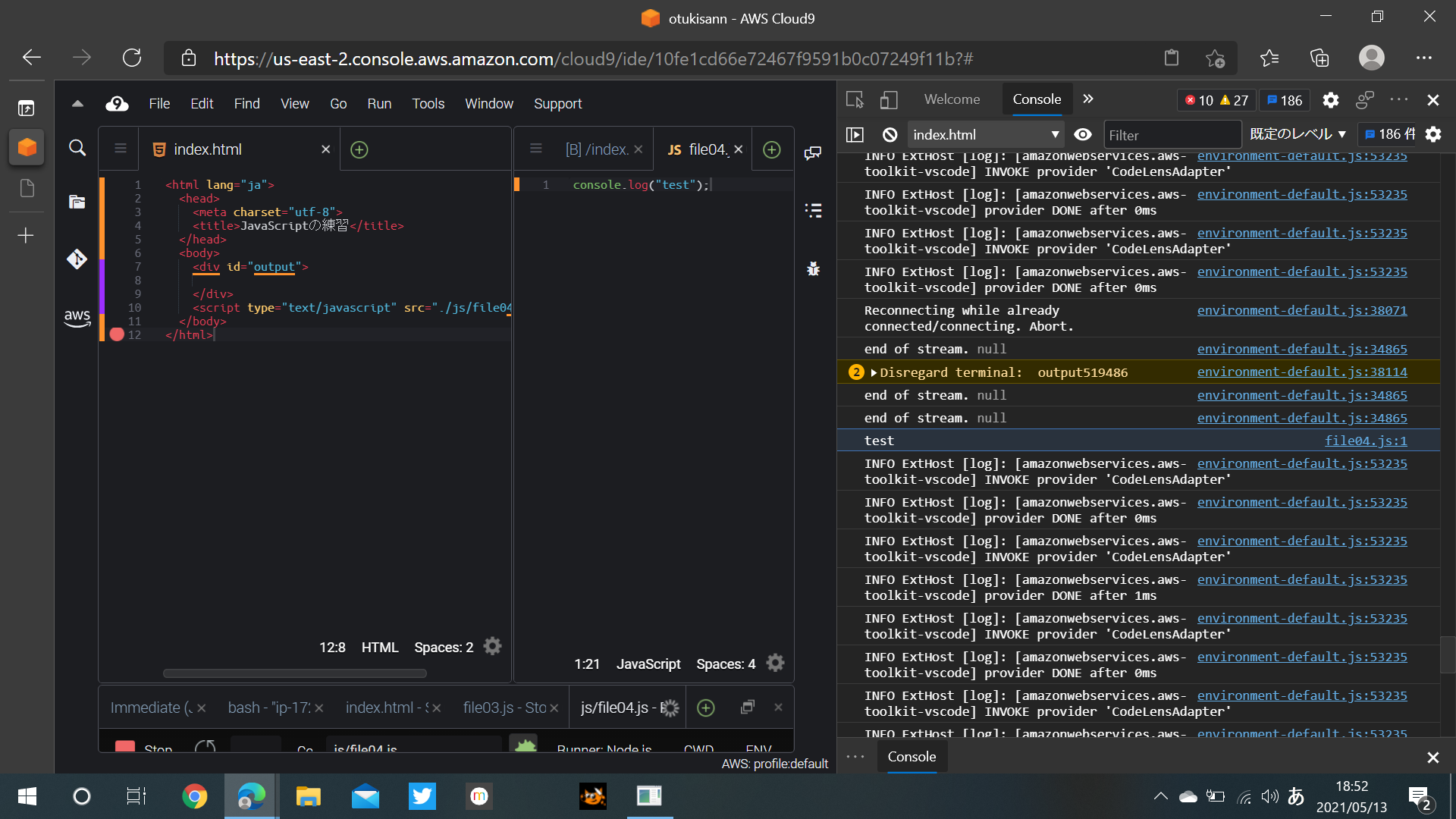The width and height of the screenshot is (1456, 819).
Task: Open the Source Control git panel
Action: point(77,259)
